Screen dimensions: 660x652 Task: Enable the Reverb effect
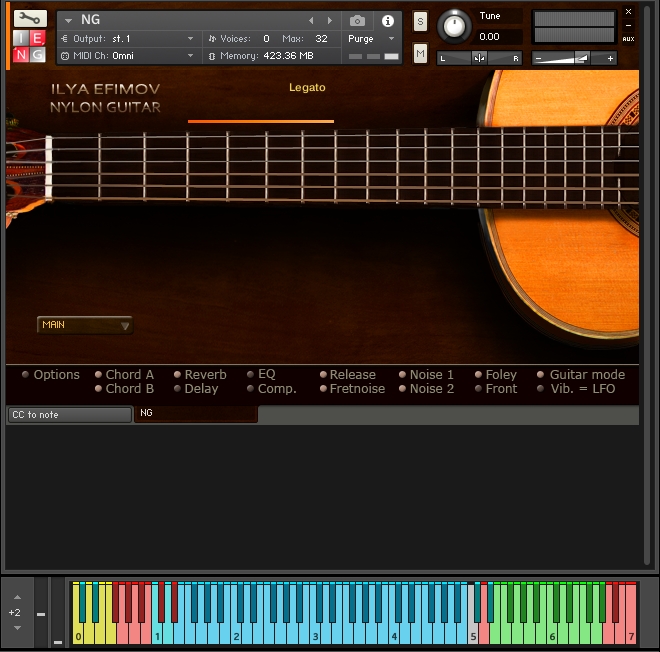coord(177,374)
